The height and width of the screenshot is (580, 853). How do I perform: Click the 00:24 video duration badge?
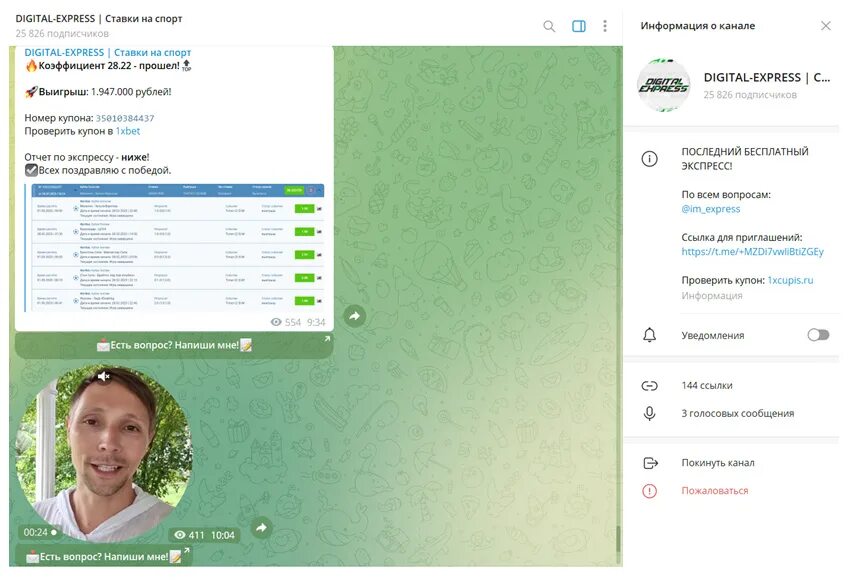[40, 532]
